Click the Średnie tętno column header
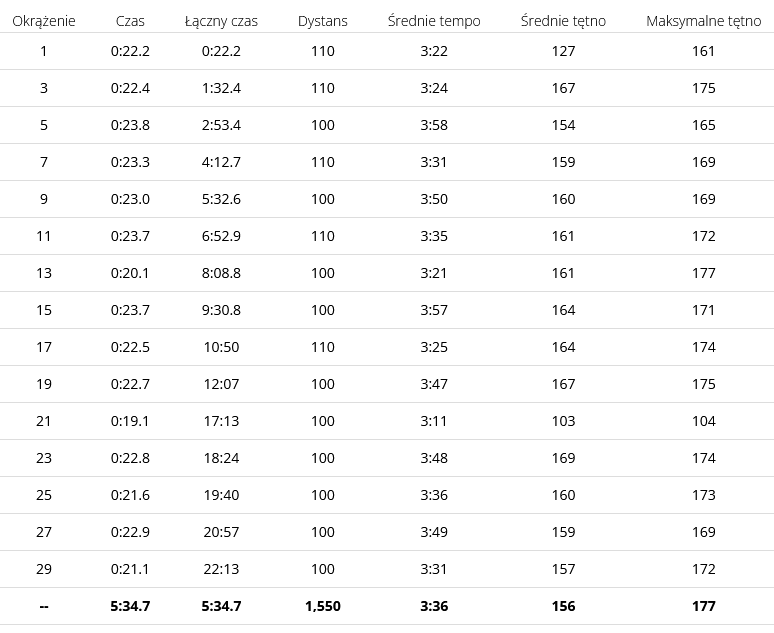 pos(563,21)
